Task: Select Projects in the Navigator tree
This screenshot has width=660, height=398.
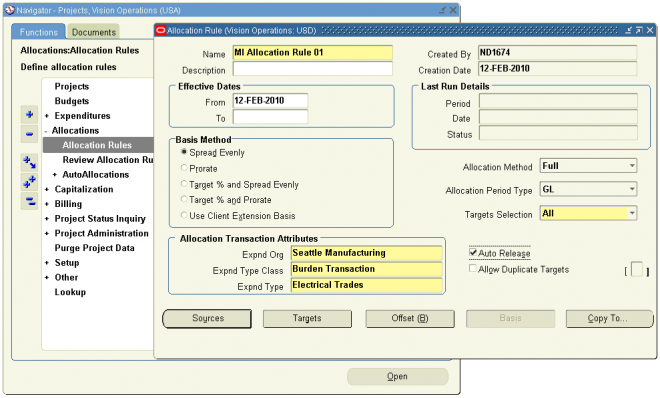Action: coord(72,86)
